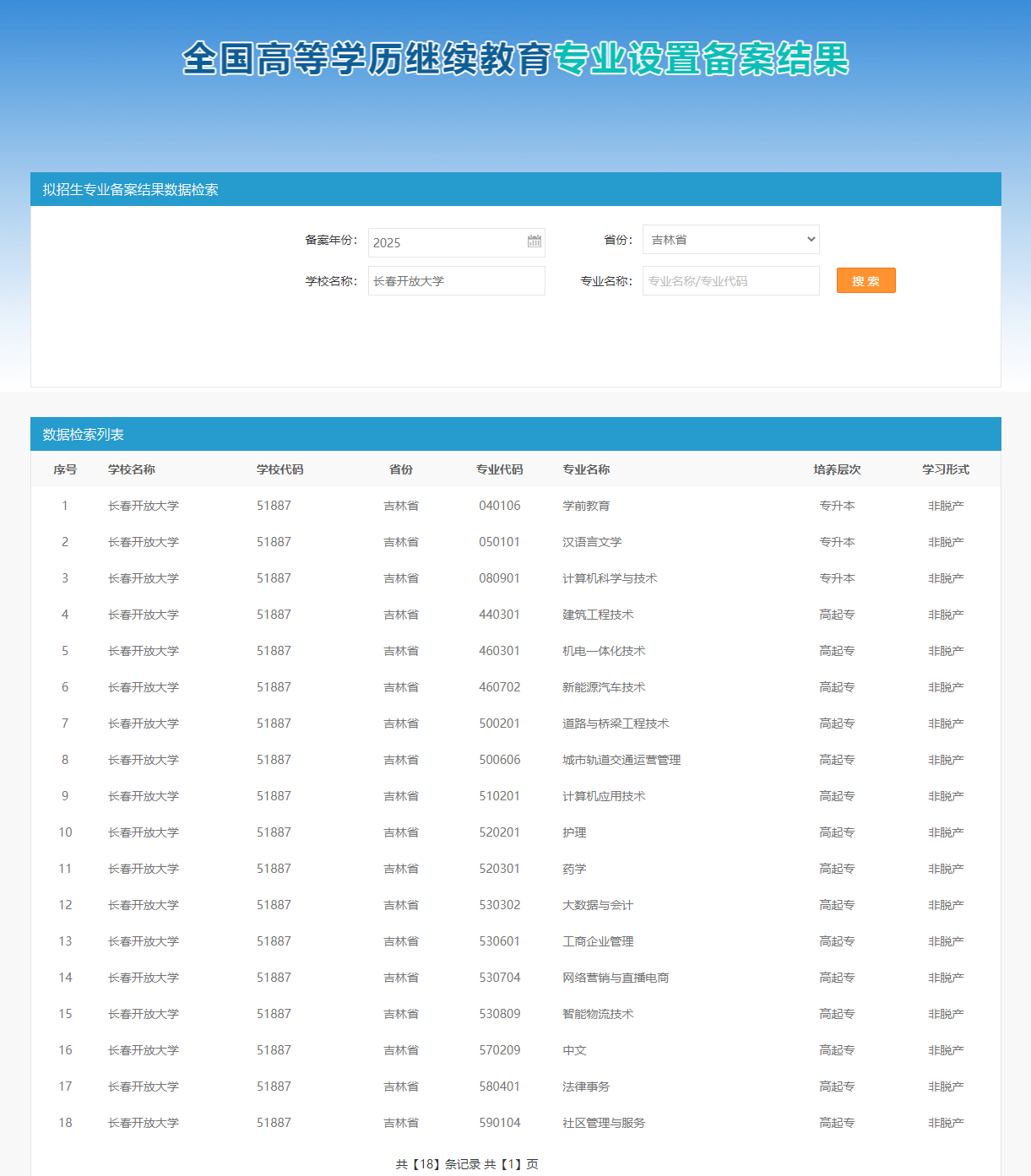1031x1176 pixels.
Task: Click 非脱产 in the 药学 row
Action: click(946, 869)
